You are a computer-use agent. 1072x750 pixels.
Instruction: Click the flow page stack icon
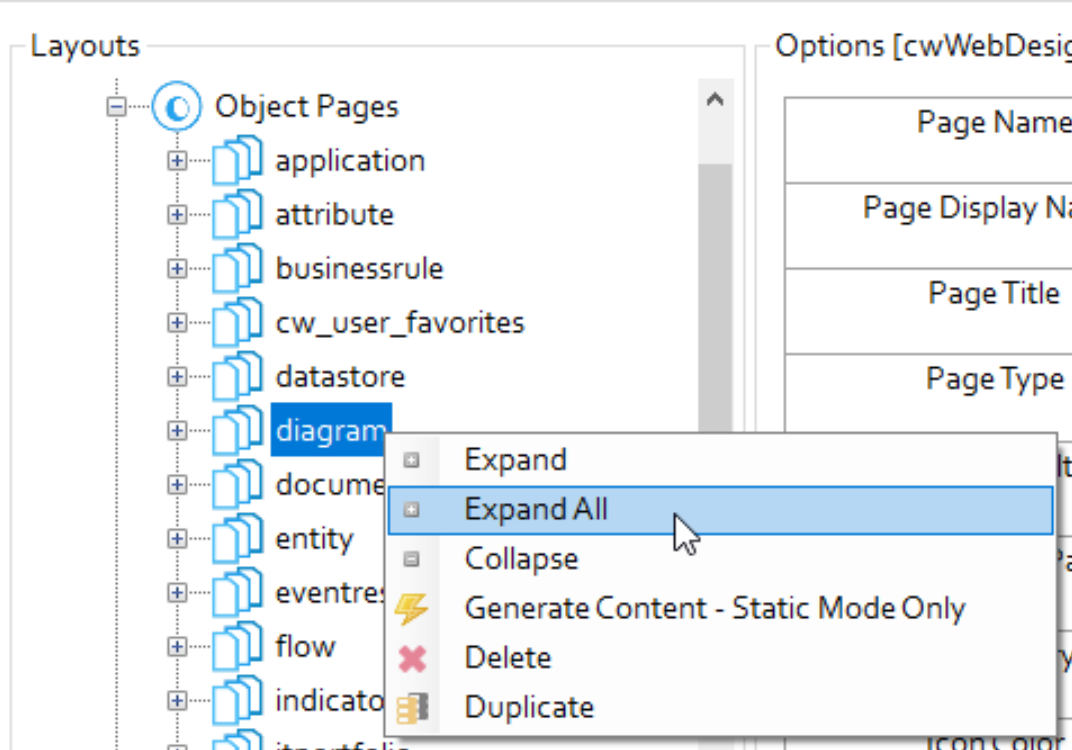pos(238,647)
